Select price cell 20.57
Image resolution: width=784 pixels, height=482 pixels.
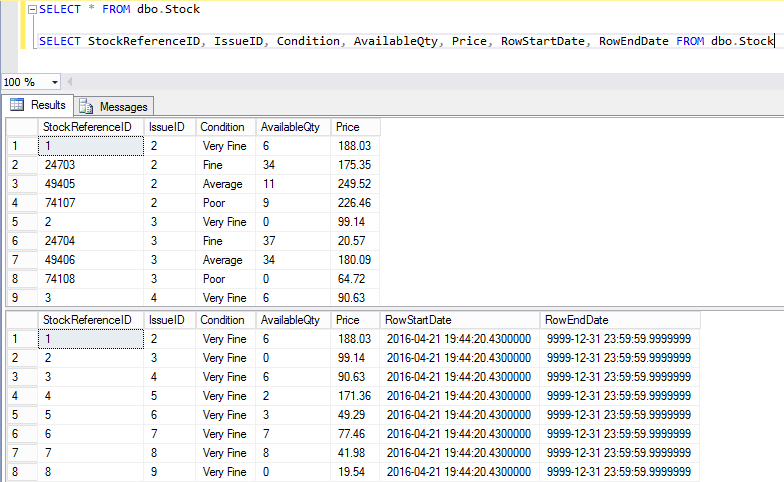[356, 241]
